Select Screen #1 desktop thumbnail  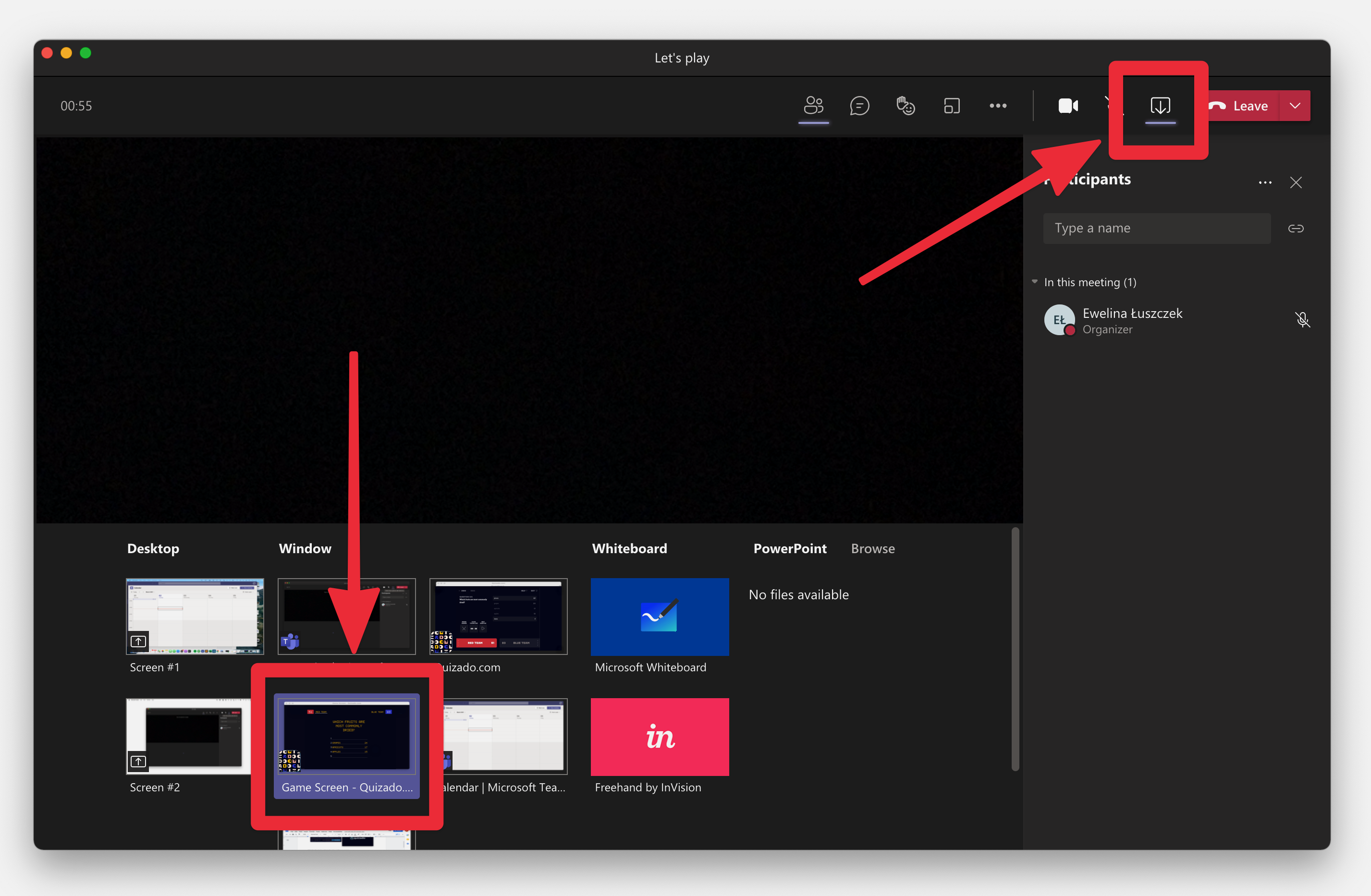tap(195, 616)
